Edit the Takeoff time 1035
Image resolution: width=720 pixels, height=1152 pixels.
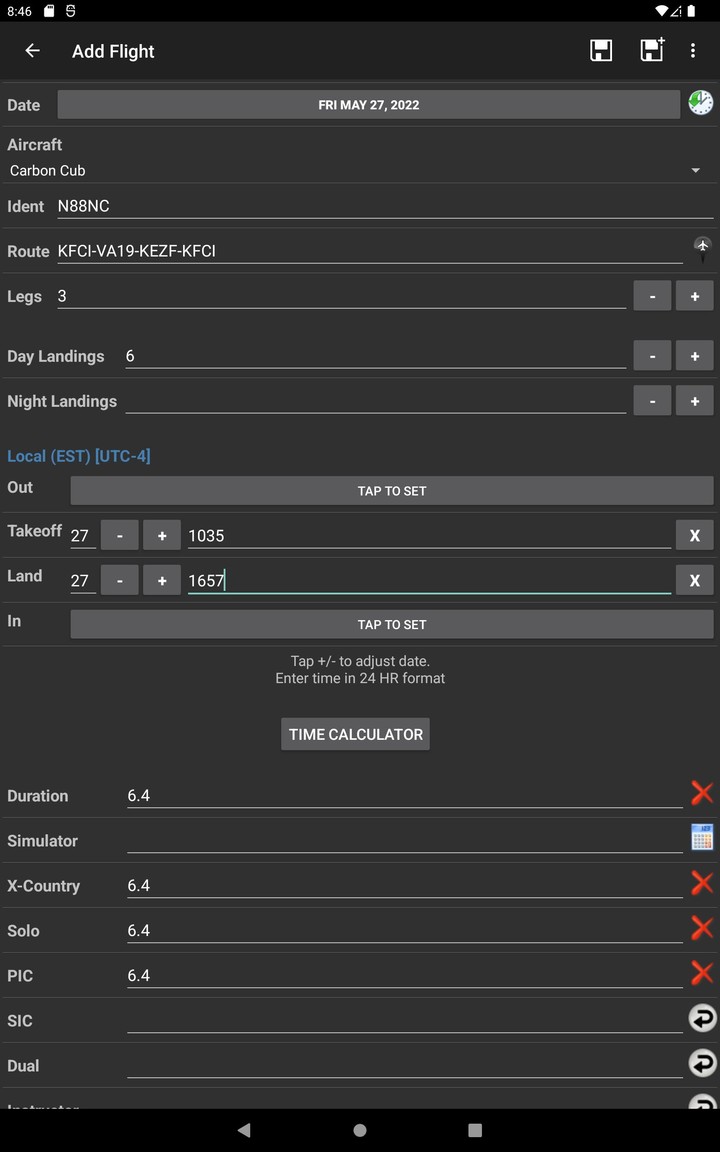429,536
